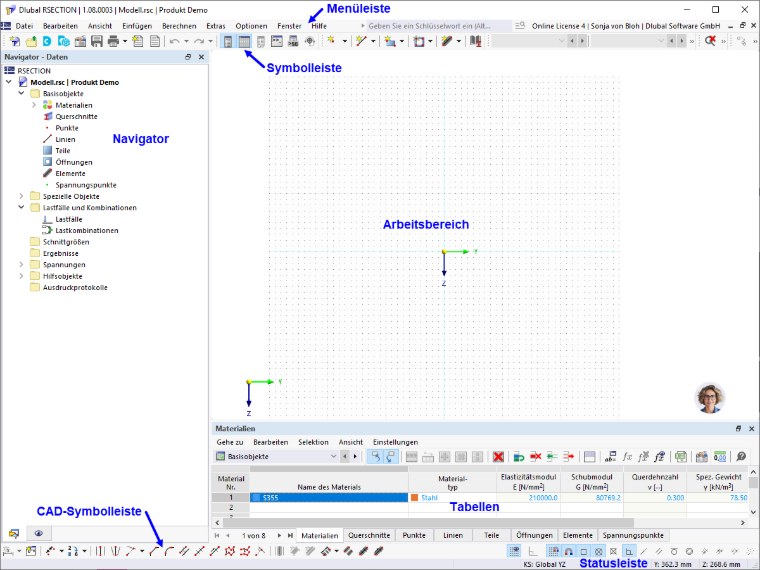This screenshot has width=760, height=570.
Task: Click the orange Stahl material type swatch
Action: (x=414, y=498)
